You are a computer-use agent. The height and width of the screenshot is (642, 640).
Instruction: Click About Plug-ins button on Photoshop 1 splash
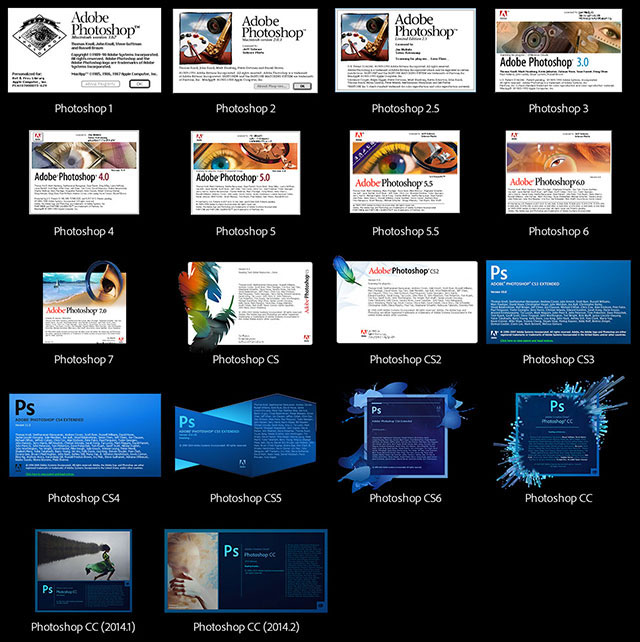(x=101, y=84)
